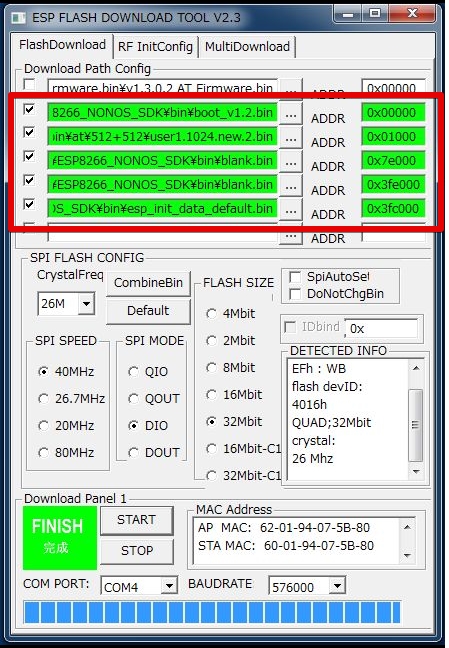Image resolution: width=449 pixels, height=648 pixels.
Task: Click the green FINISH status indicator
Action: (x=60, y=538)
